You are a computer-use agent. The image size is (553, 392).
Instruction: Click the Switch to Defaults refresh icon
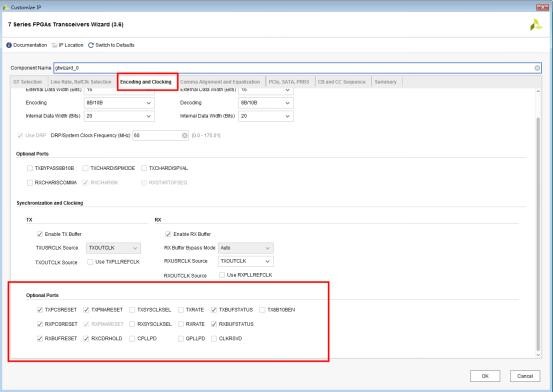coord(91,45)
